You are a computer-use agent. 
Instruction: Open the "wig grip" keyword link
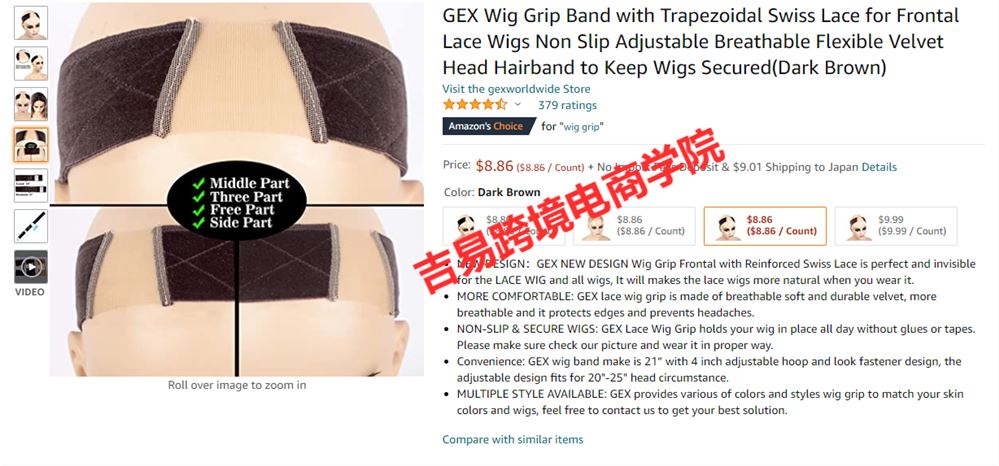click(581, 127)
